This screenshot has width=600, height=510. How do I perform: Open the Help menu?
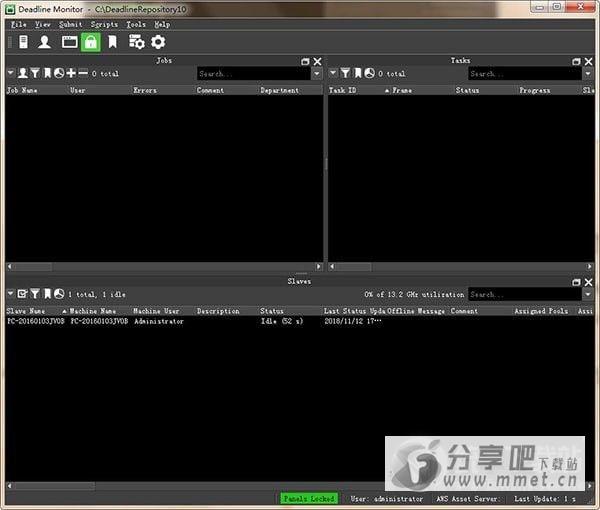[162, 24]
